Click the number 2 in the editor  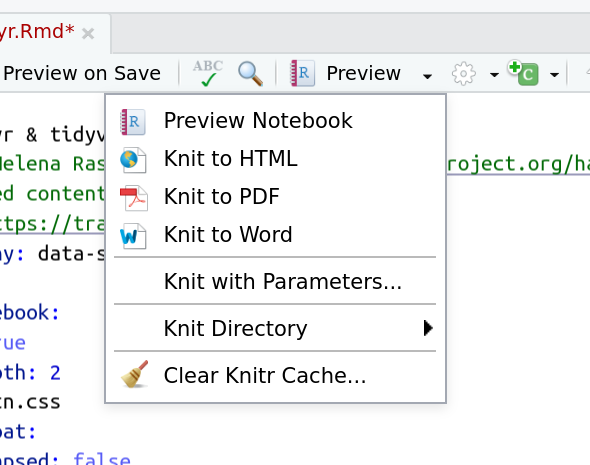coord(55,373)
